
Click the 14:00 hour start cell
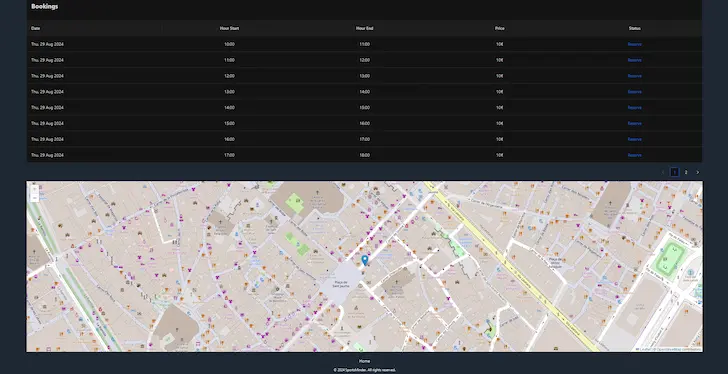(x=229, y=107)
